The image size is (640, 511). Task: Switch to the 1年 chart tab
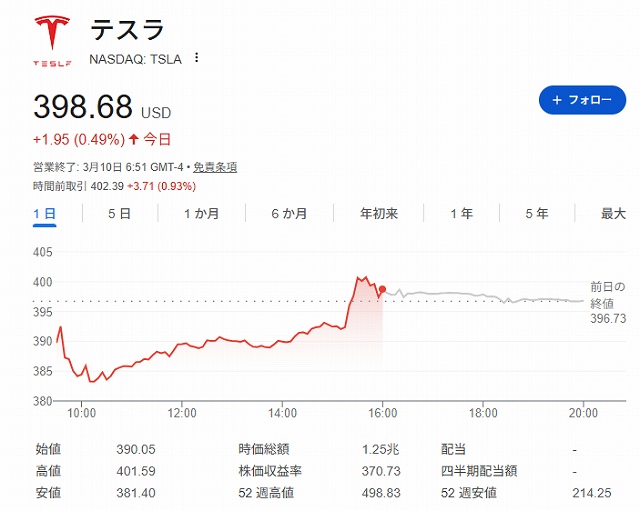coord(462,213)
